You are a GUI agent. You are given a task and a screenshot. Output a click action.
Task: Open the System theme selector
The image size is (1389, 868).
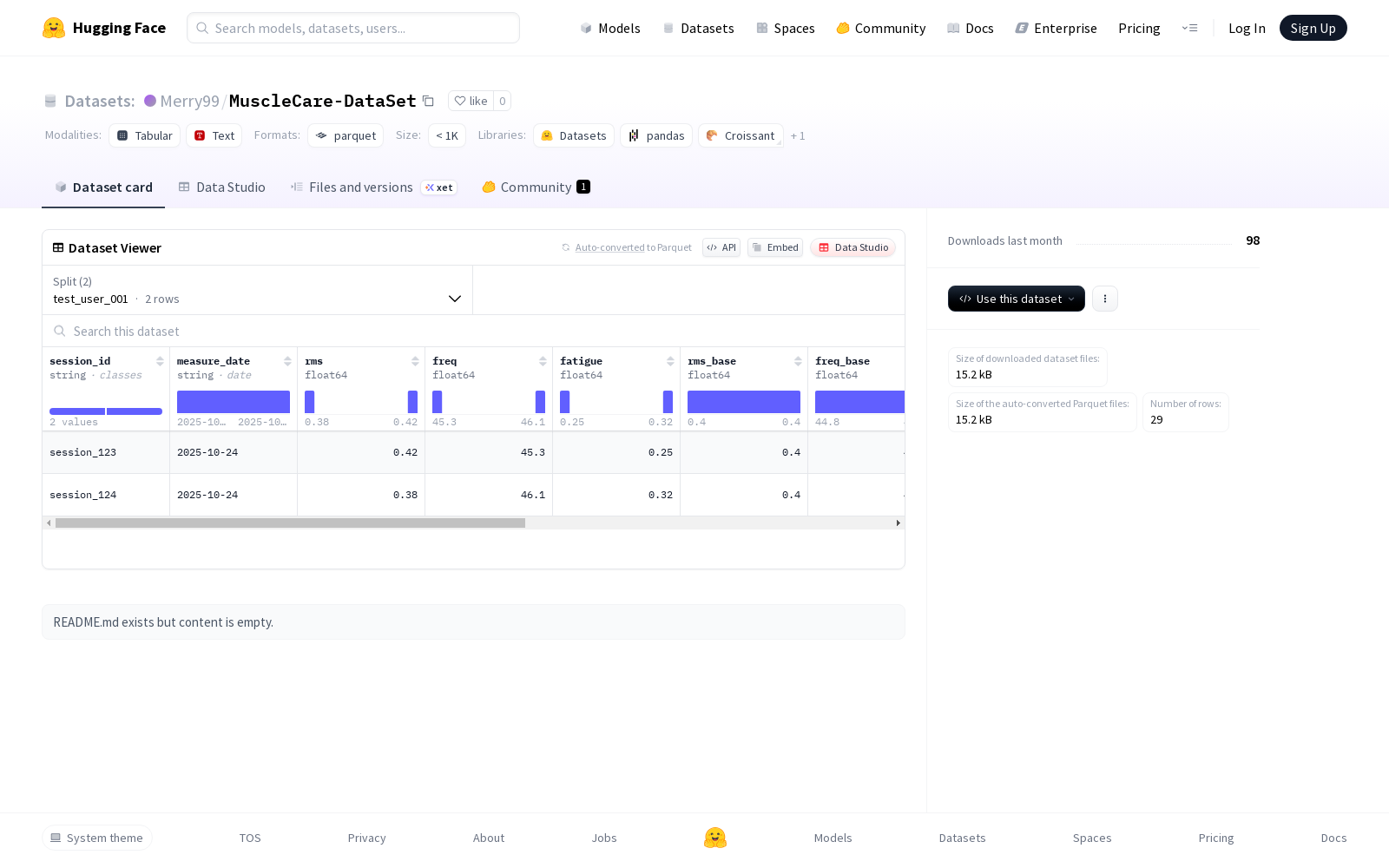pyautogui.click(x=97, y=838)
